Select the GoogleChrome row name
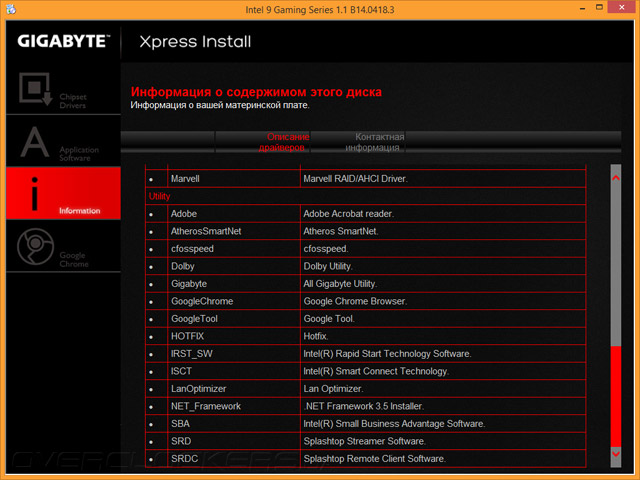Viewport: 640px width, 480px height. click(202, 302)
